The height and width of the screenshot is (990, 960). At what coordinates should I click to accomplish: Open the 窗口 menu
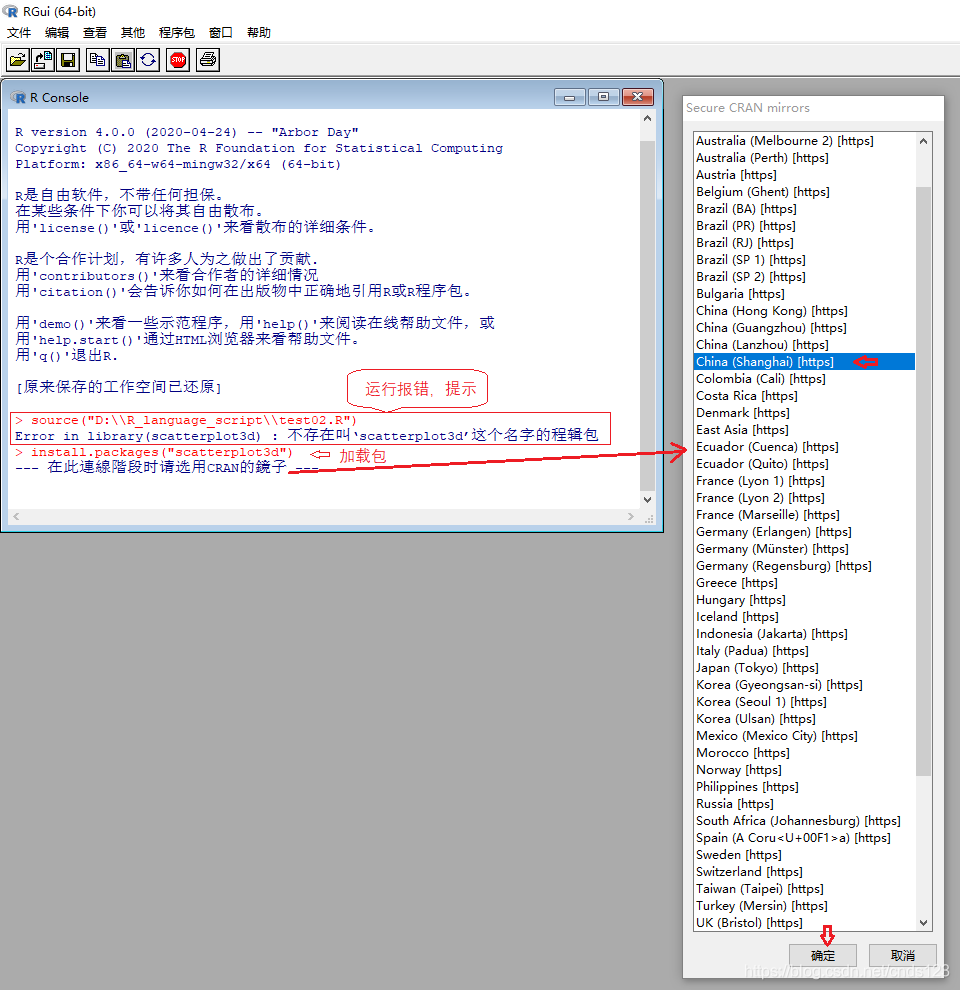(220, 32)
